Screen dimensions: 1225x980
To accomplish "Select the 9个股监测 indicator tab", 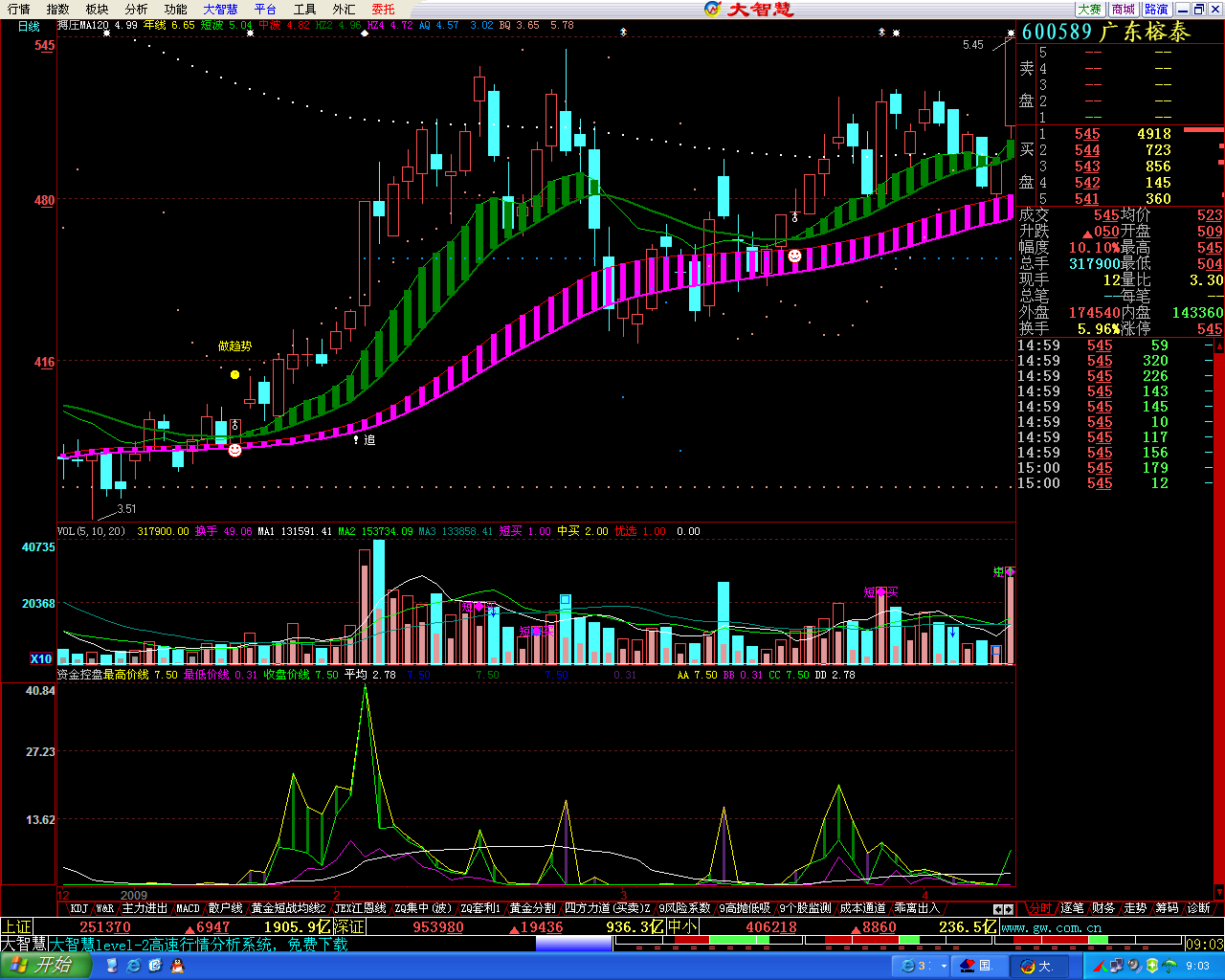I will pos(805,908).
